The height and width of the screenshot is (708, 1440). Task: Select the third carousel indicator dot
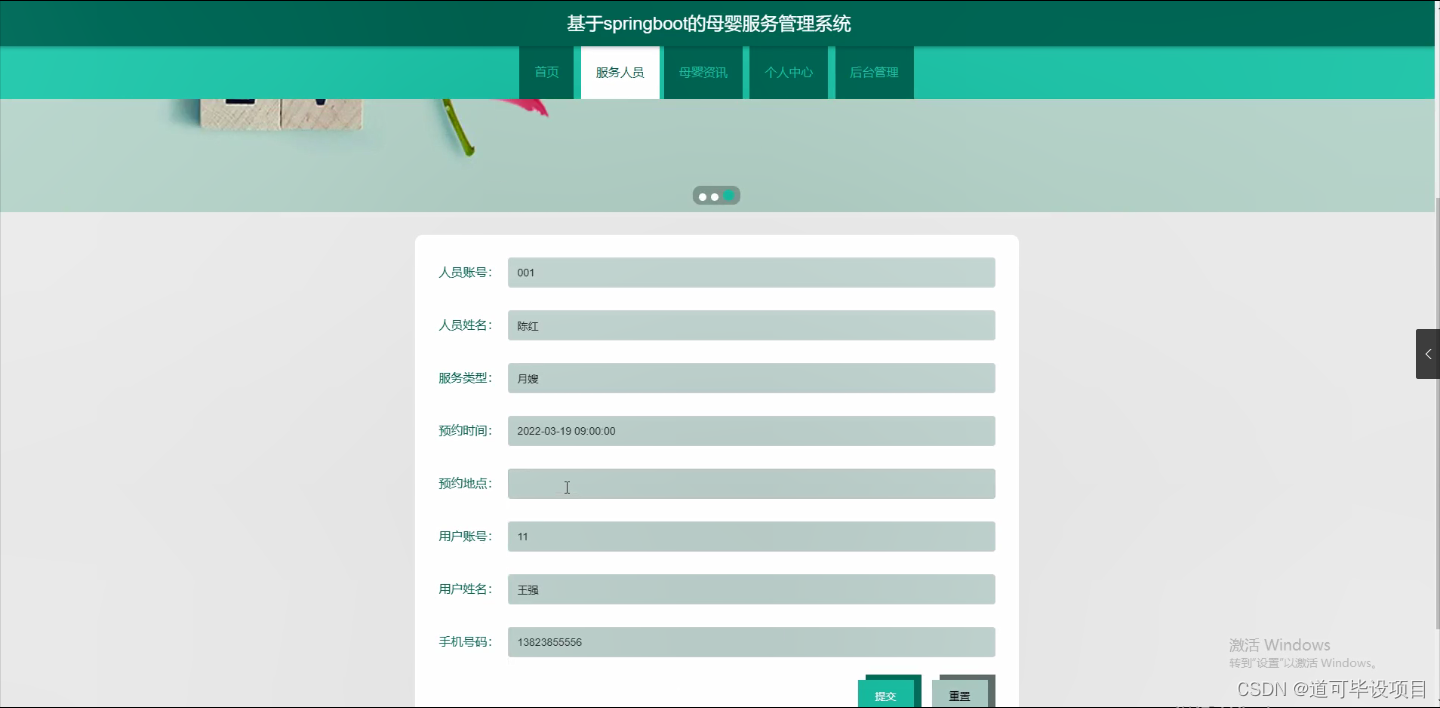tap(730, 196)
